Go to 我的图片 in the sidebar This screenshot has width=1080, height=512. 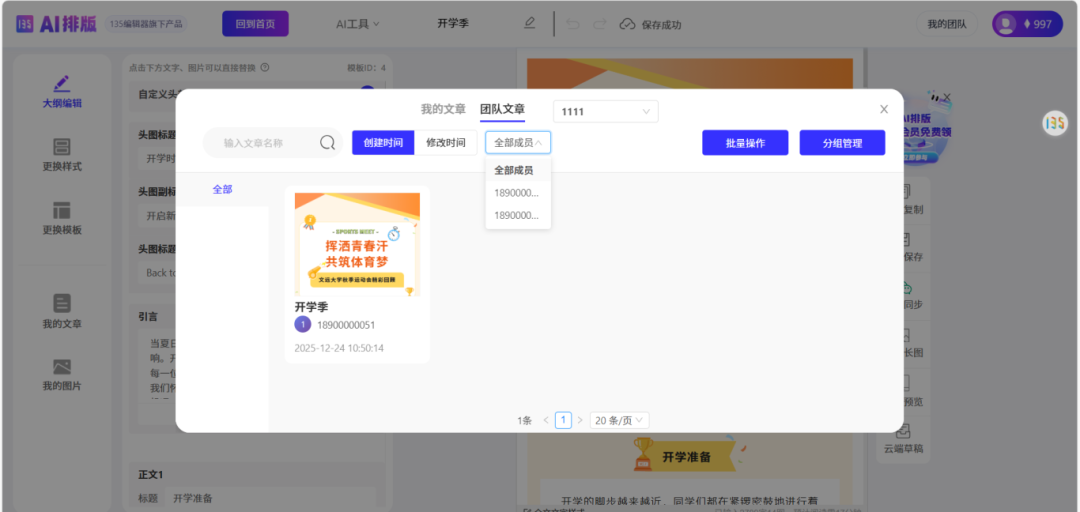coord(62,375)
